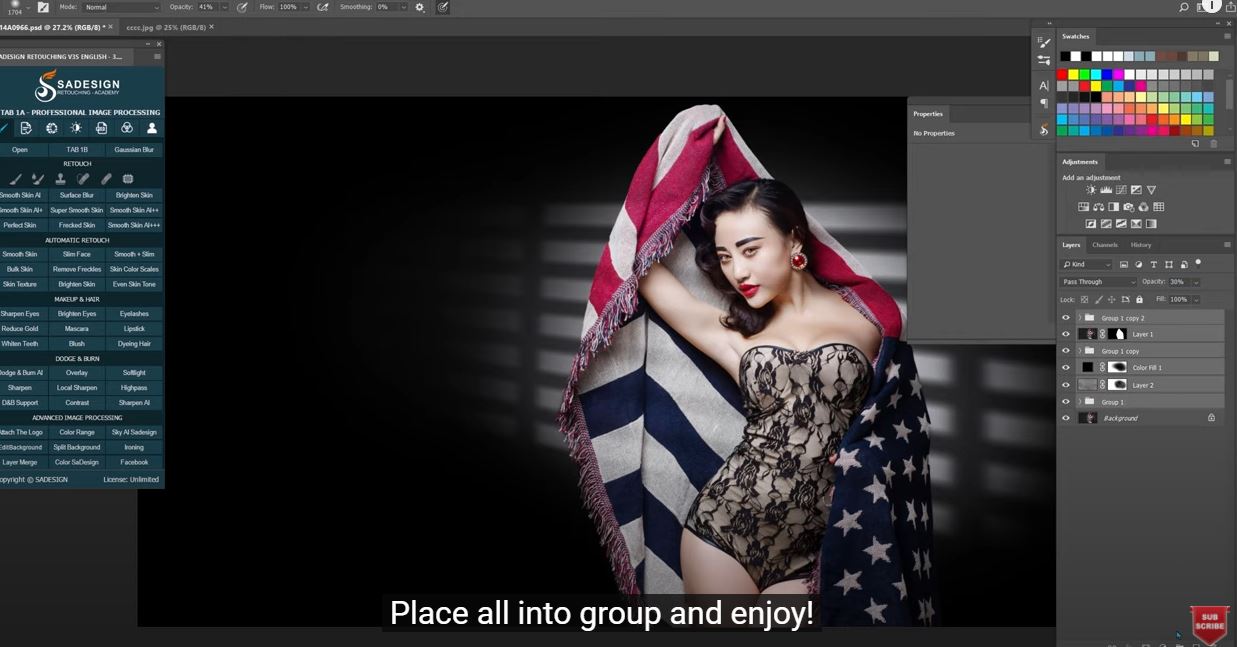
Task: Switch to the cccc.jpg document tab
Action: point(164,26)
